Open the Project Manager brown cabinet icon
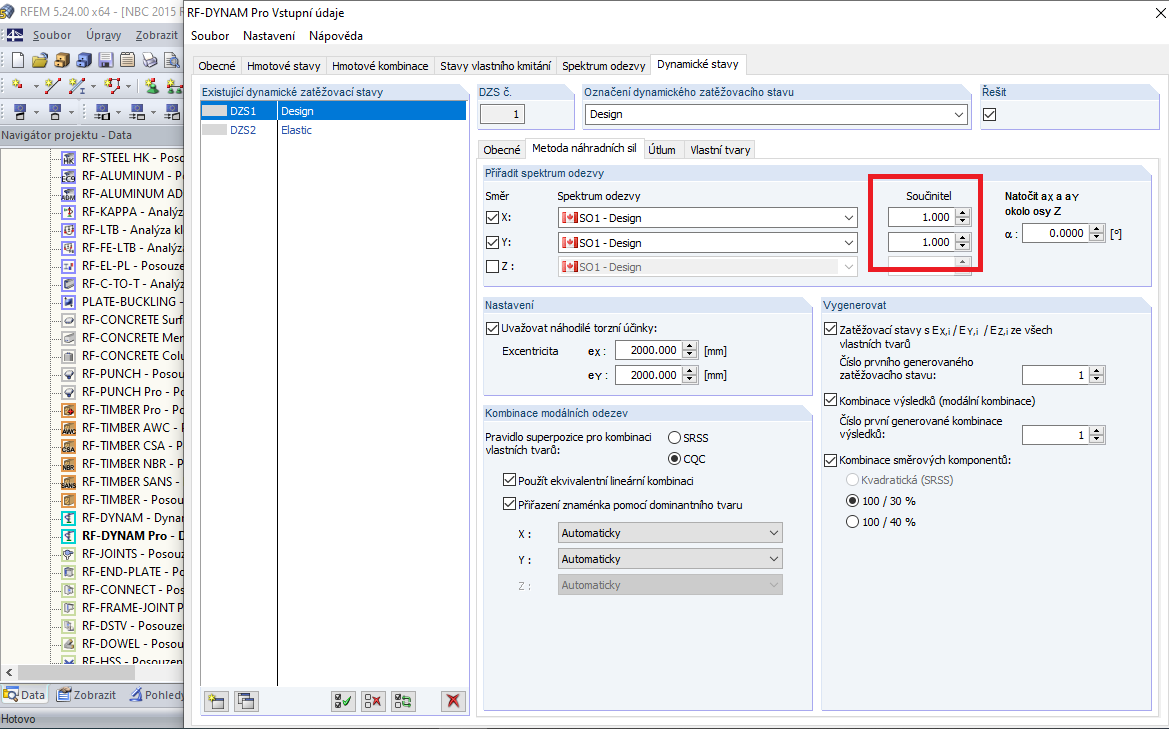The image size is (1169, 729). [62, 60]
